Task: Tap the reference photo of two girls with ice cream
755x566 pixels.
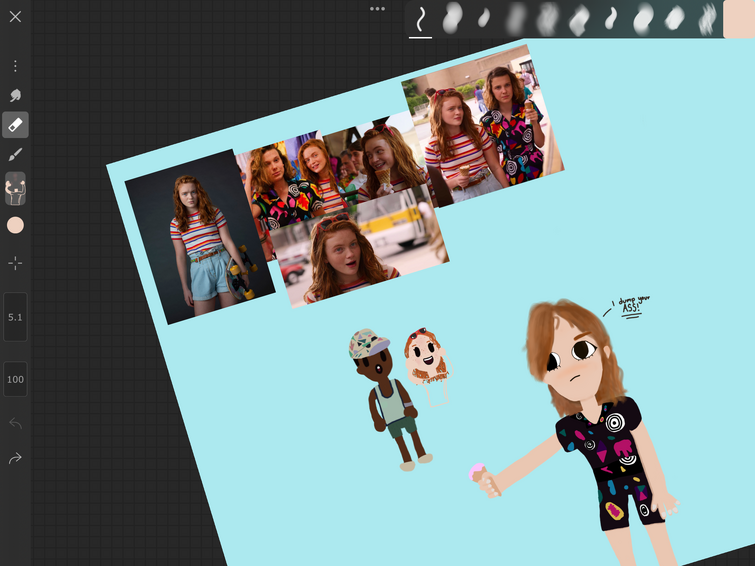Action: pyautogui.click(x=483, y=126)
